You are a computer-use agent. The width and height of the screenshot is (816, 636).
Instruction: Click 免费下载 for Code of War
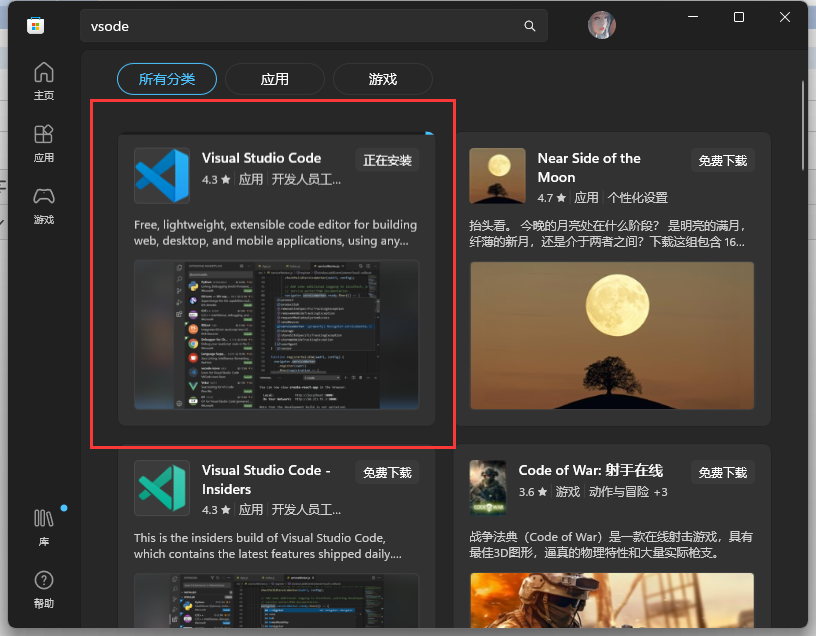tap(722, 473)
